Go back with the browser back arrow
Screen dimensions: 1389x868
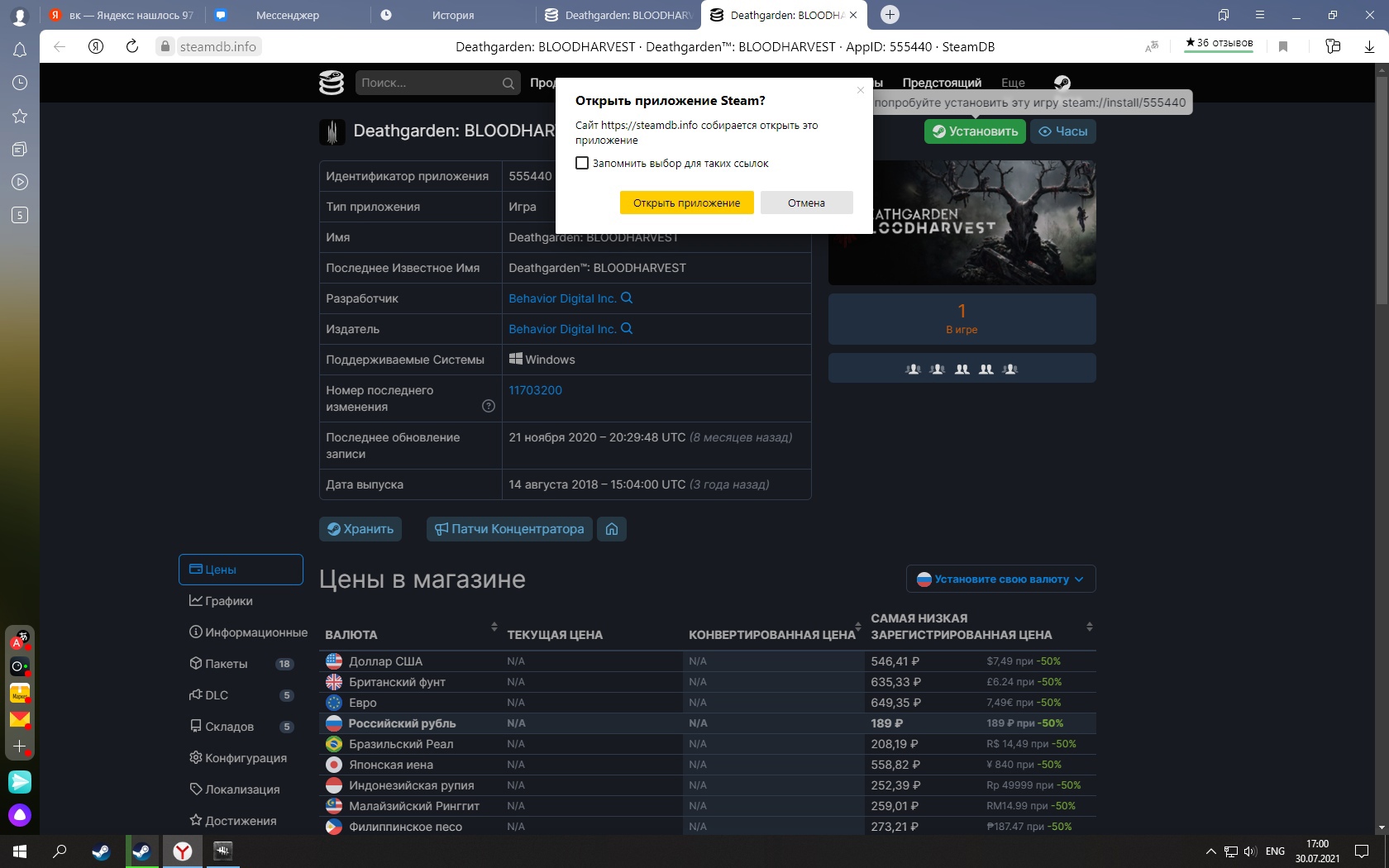pyautogui.click(x=60, y=46)
